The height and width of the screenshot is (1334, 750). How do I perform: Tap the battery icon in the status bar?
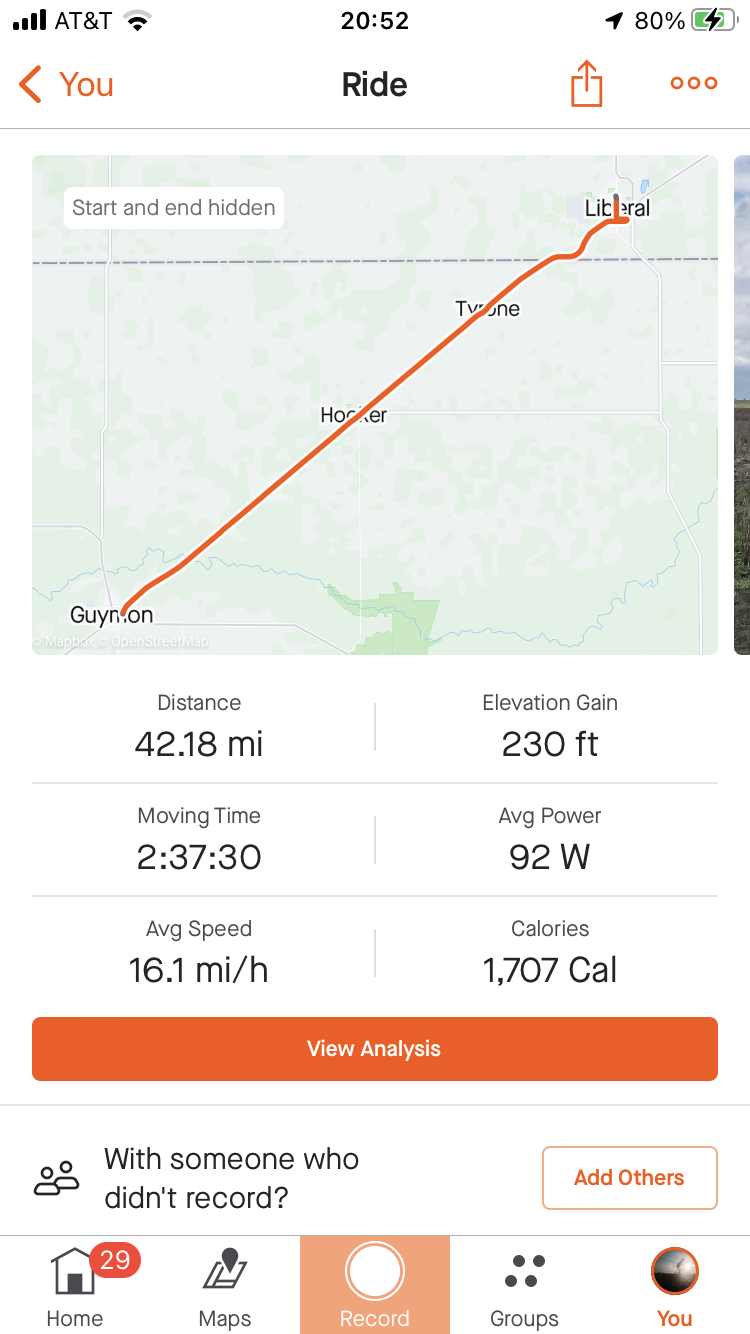[x=712, y=21]
